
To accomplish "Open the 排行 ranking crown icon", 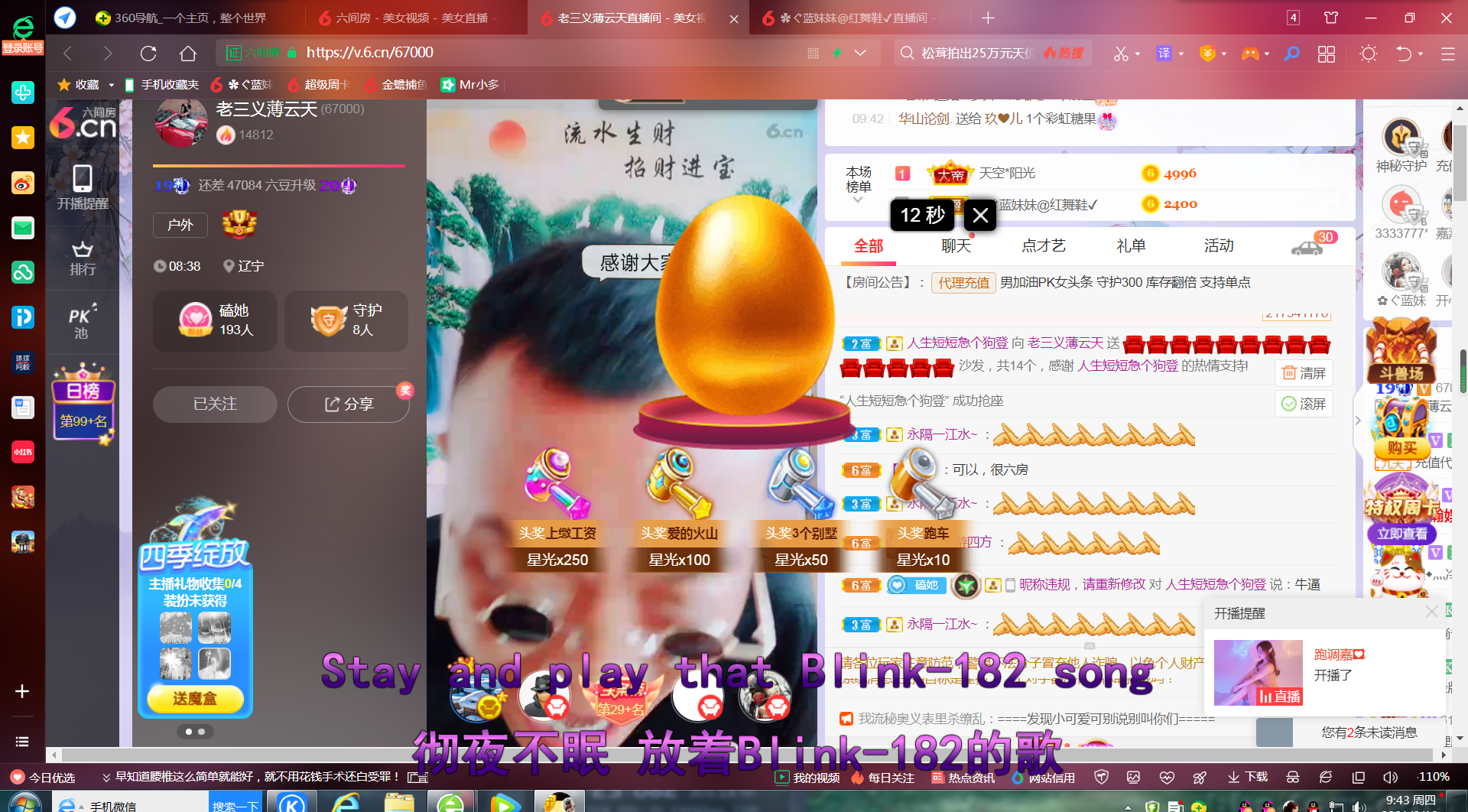I will click(x=83, y=258).
